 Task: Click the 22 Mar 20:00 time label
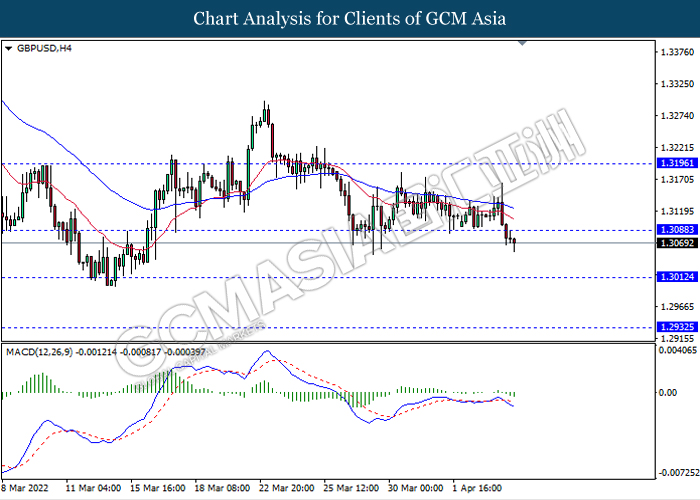287,488
